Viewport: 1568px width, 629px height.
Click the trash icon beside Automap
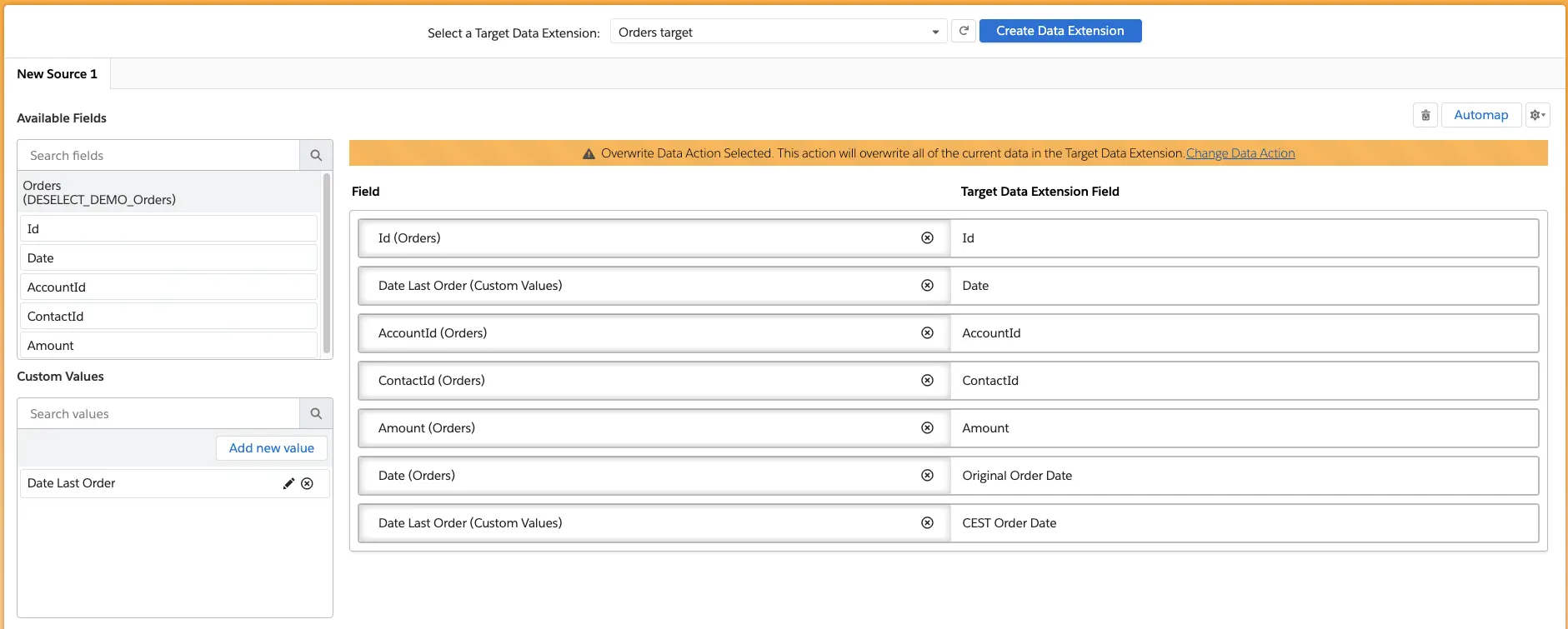click(x=1425, y=115)
